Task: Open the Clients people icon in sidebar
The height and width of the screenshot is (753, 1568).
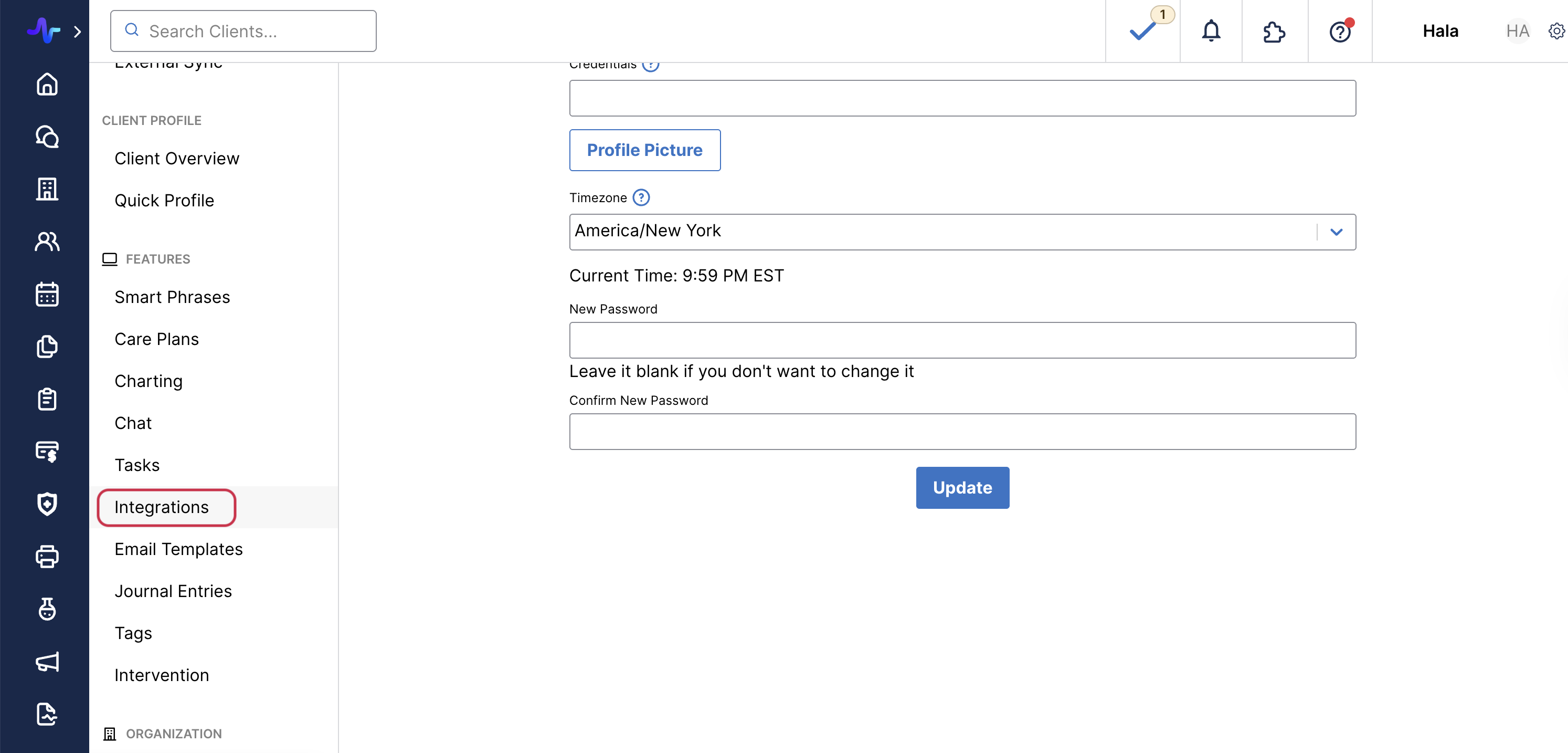Action: [47, 241]
